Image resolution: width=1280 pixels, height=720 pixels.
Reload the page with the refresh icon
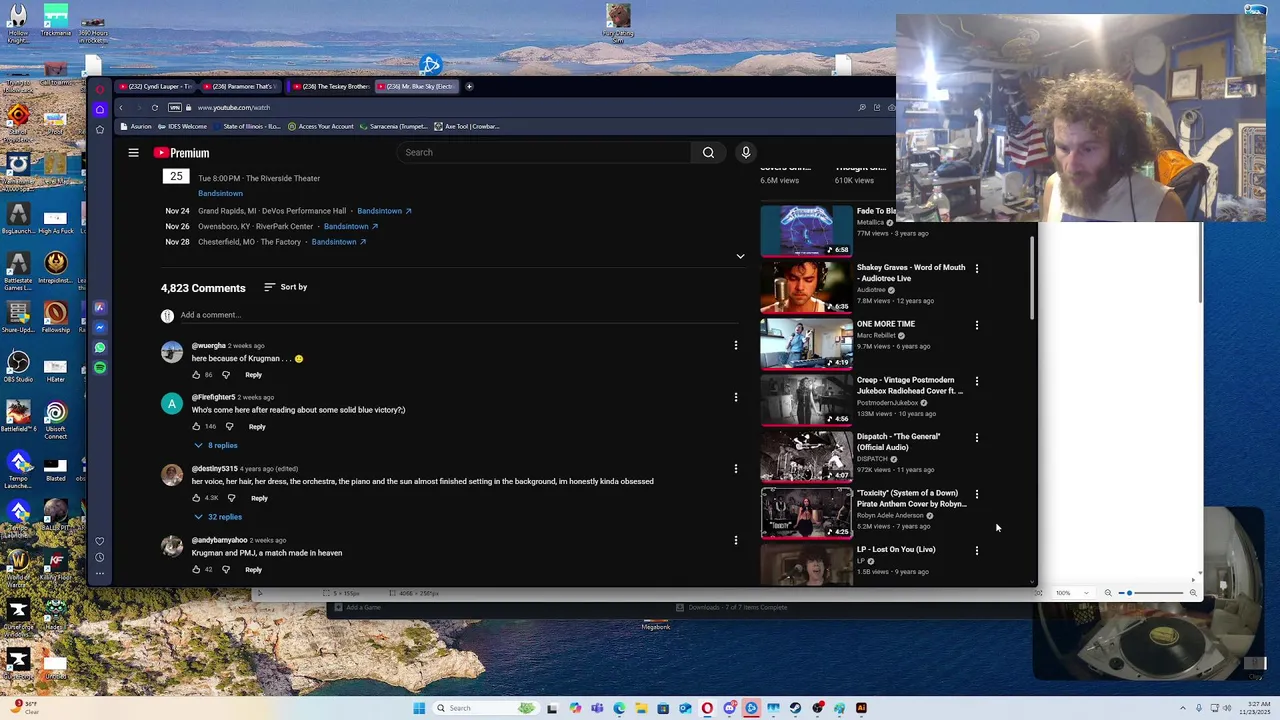point(154,107)
